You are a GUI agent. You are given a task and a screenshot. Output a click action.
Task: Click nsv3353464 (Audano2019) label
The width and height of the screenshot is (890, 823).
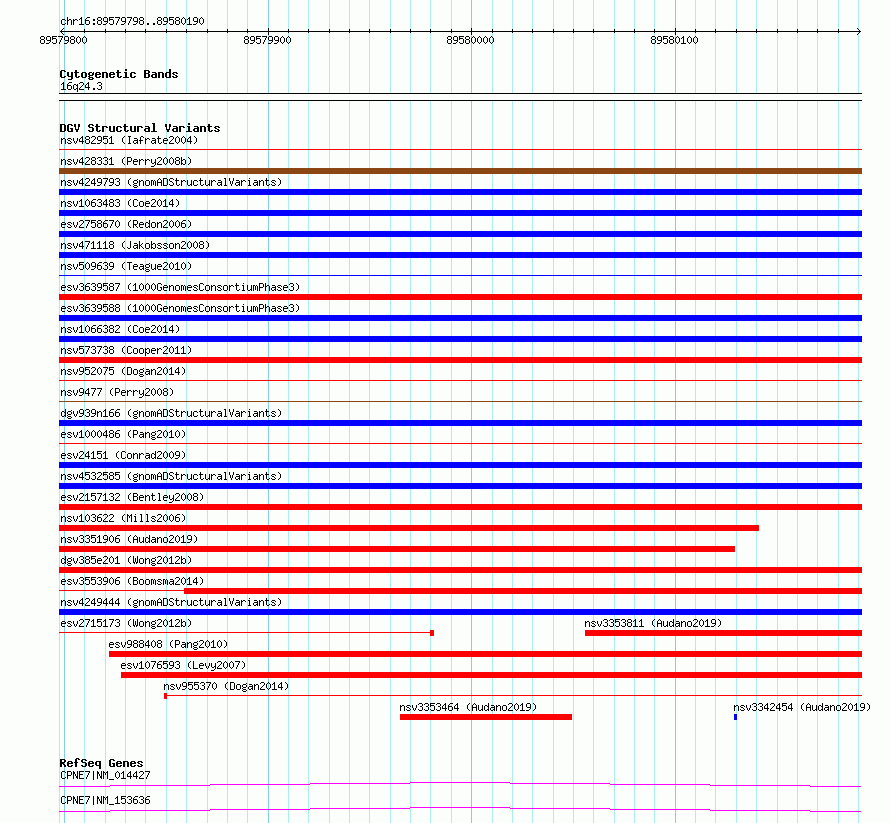(468, 707)
